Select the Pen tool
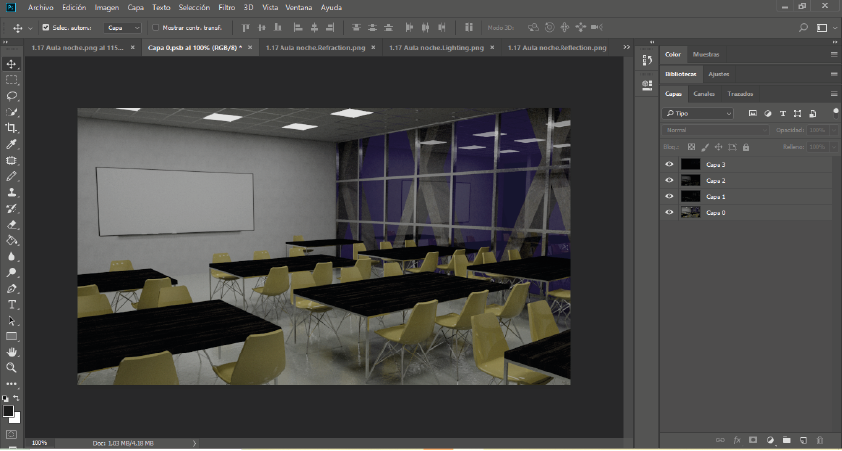Image resolution: width=842 pixels, height=451 pixels. point(11,289)
